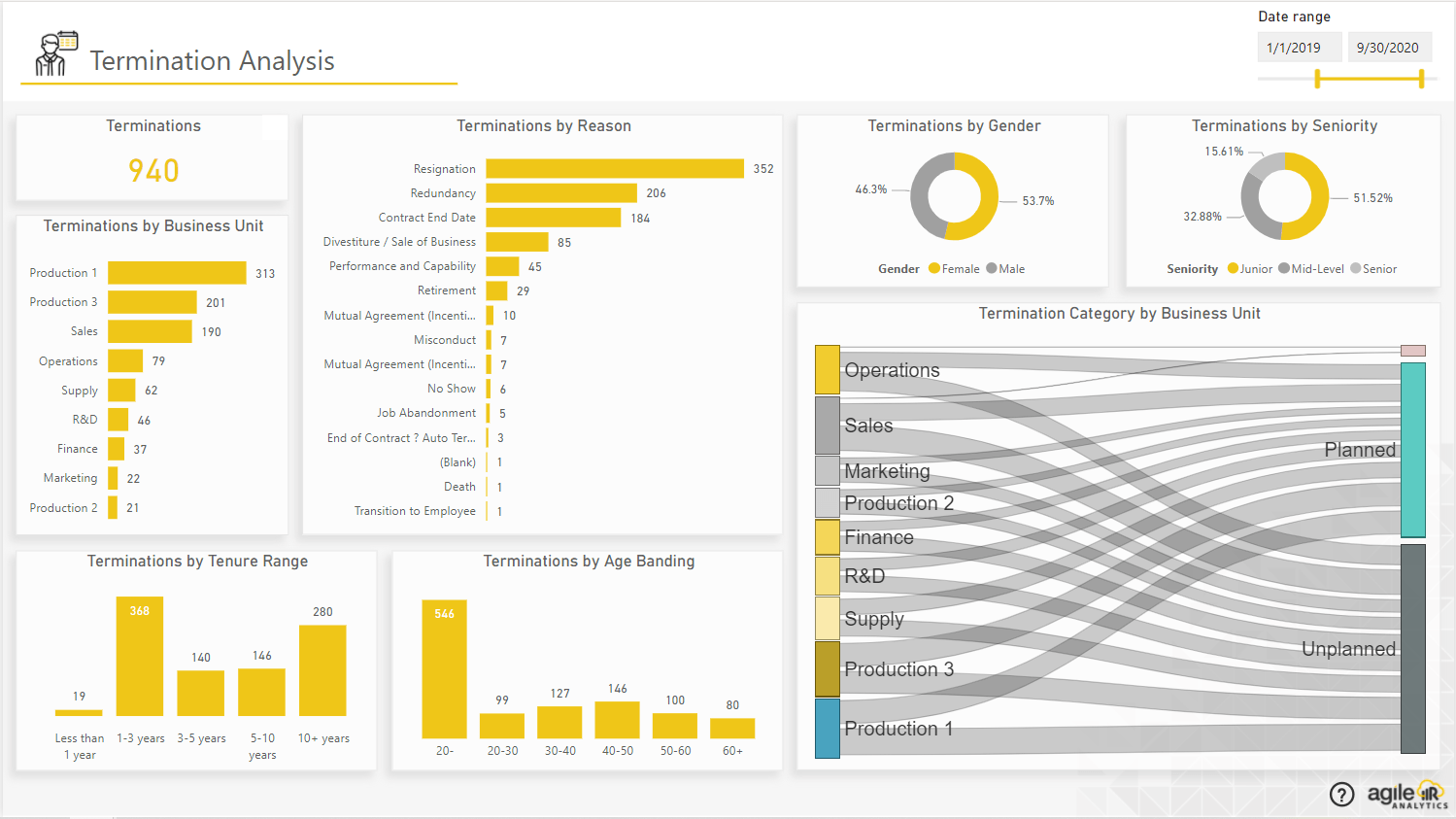Toggle the Mid-Level legend entry
Viewport: 1456px width, 819px height.
point(1312,268)
